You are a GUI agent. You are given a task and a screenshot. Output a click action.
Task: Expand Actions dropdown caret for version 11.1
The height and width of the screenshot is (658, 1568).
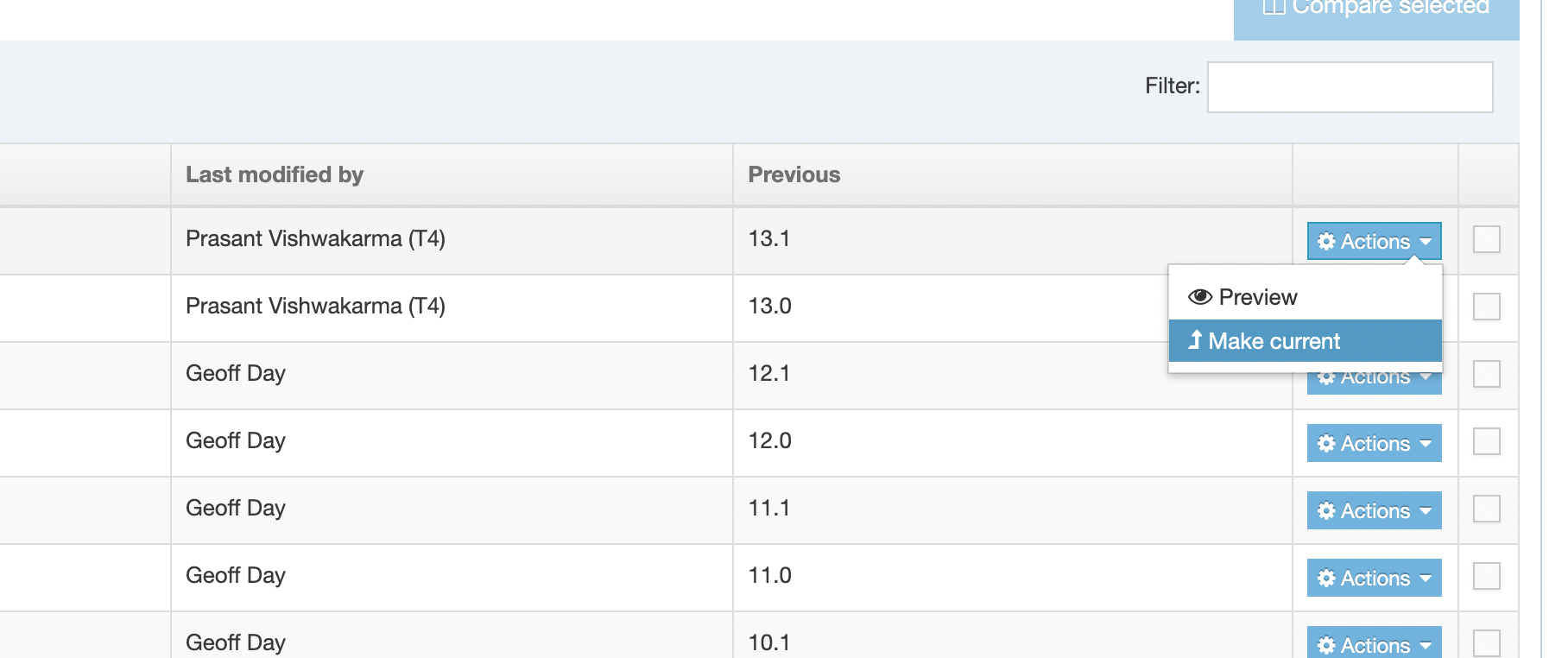click(x=1426, y=510)
